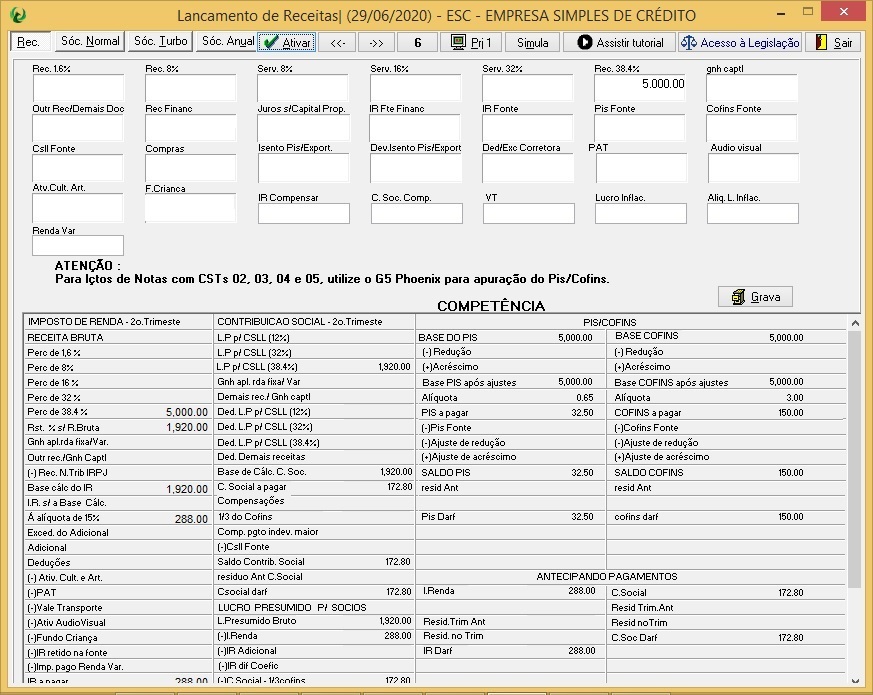
Task: Click the green app logo in title bar
Action: tap(17, 14)
